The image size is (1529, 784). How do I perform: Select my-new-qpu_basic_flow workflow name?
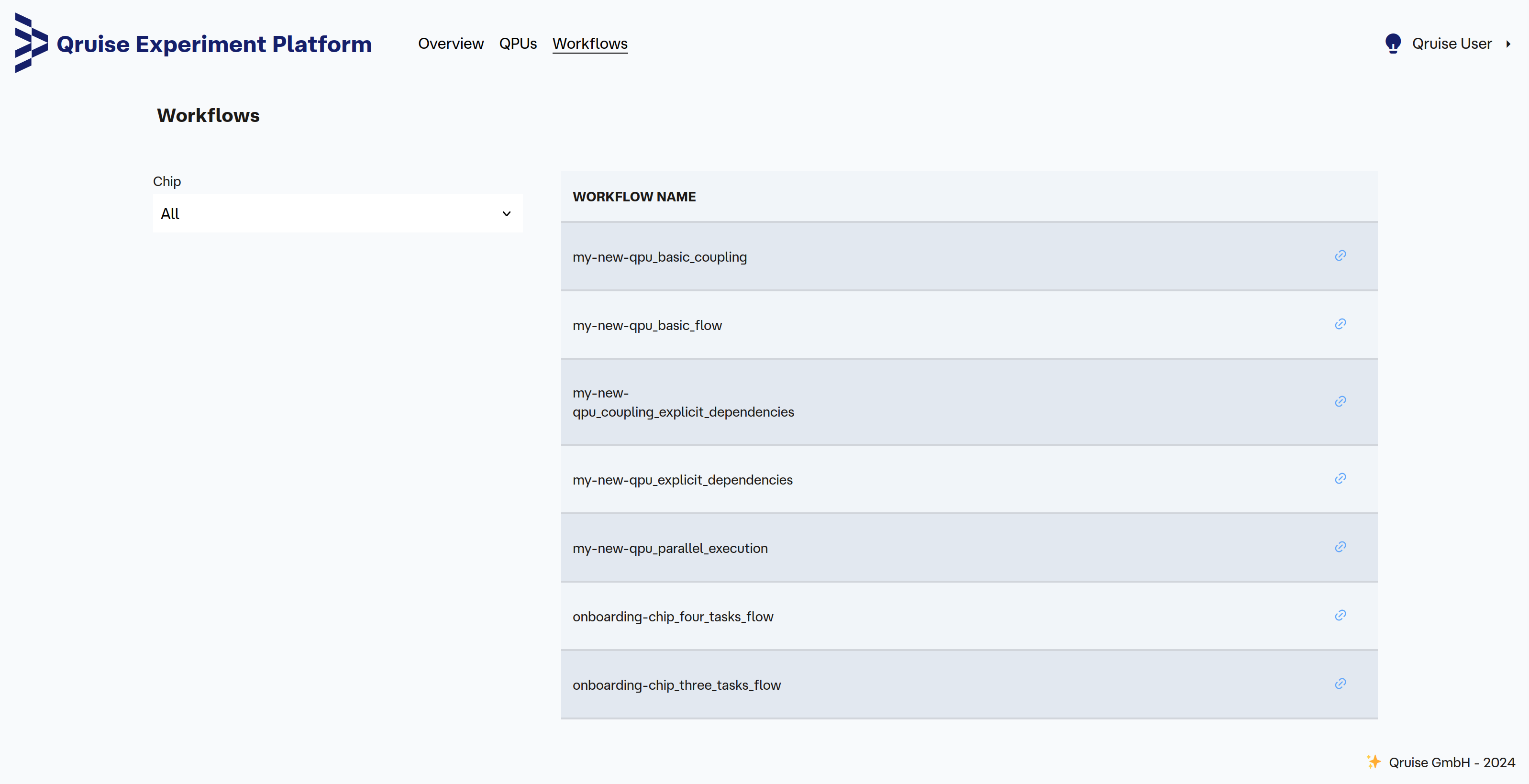pos(647,325)
